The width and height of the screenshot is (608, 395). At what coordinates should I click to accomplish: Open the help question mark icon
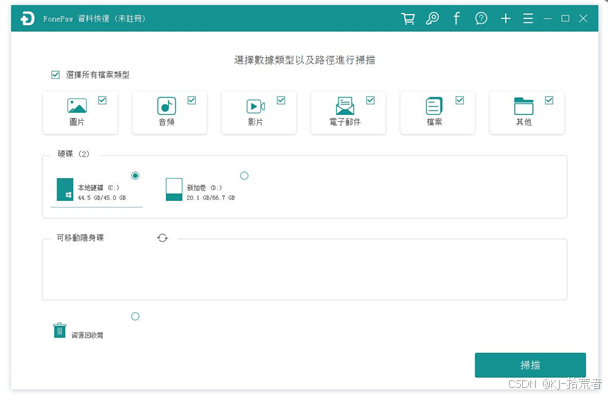[481, 18]
